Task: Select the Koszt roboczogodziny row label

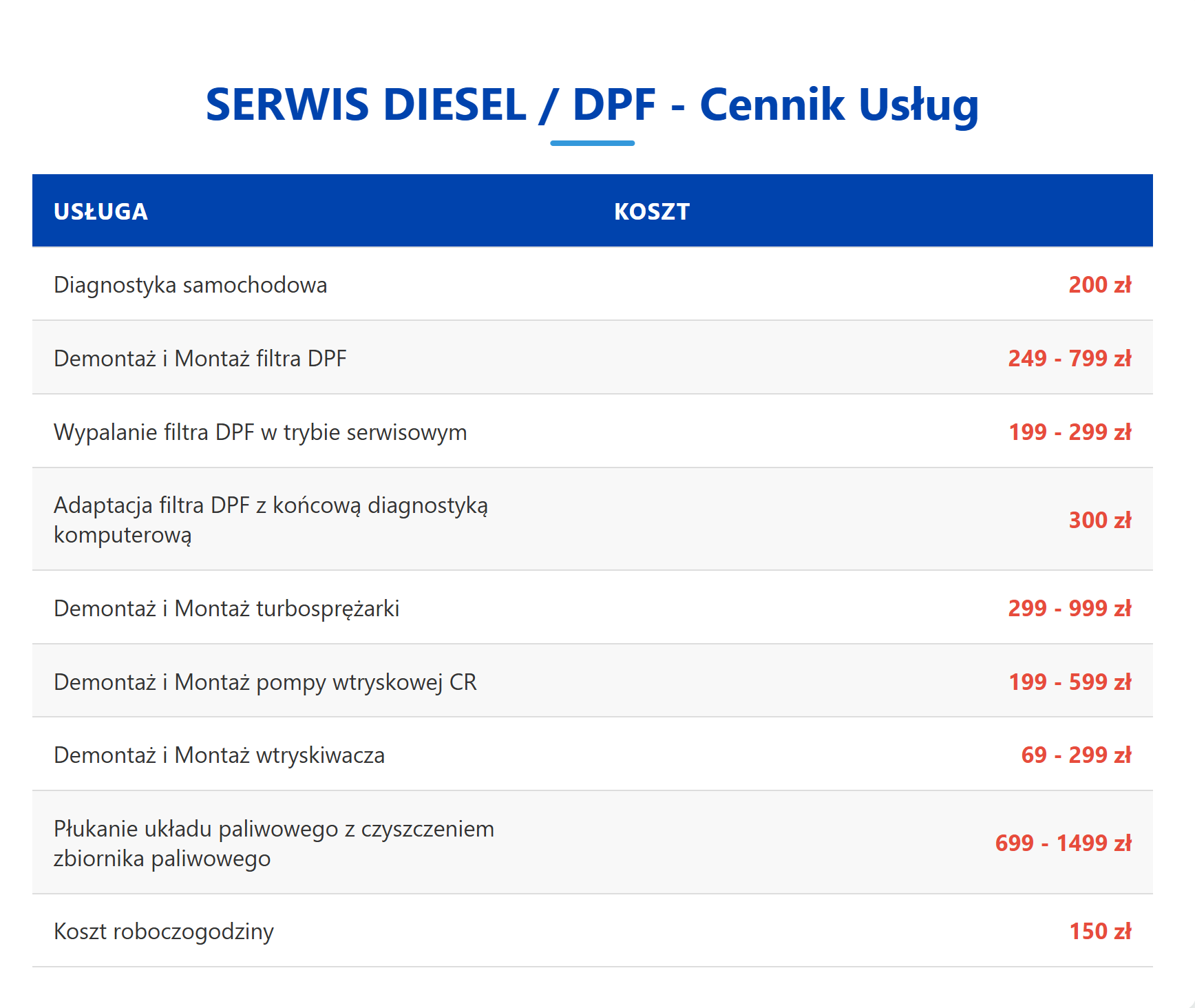Action: [164, 932]
